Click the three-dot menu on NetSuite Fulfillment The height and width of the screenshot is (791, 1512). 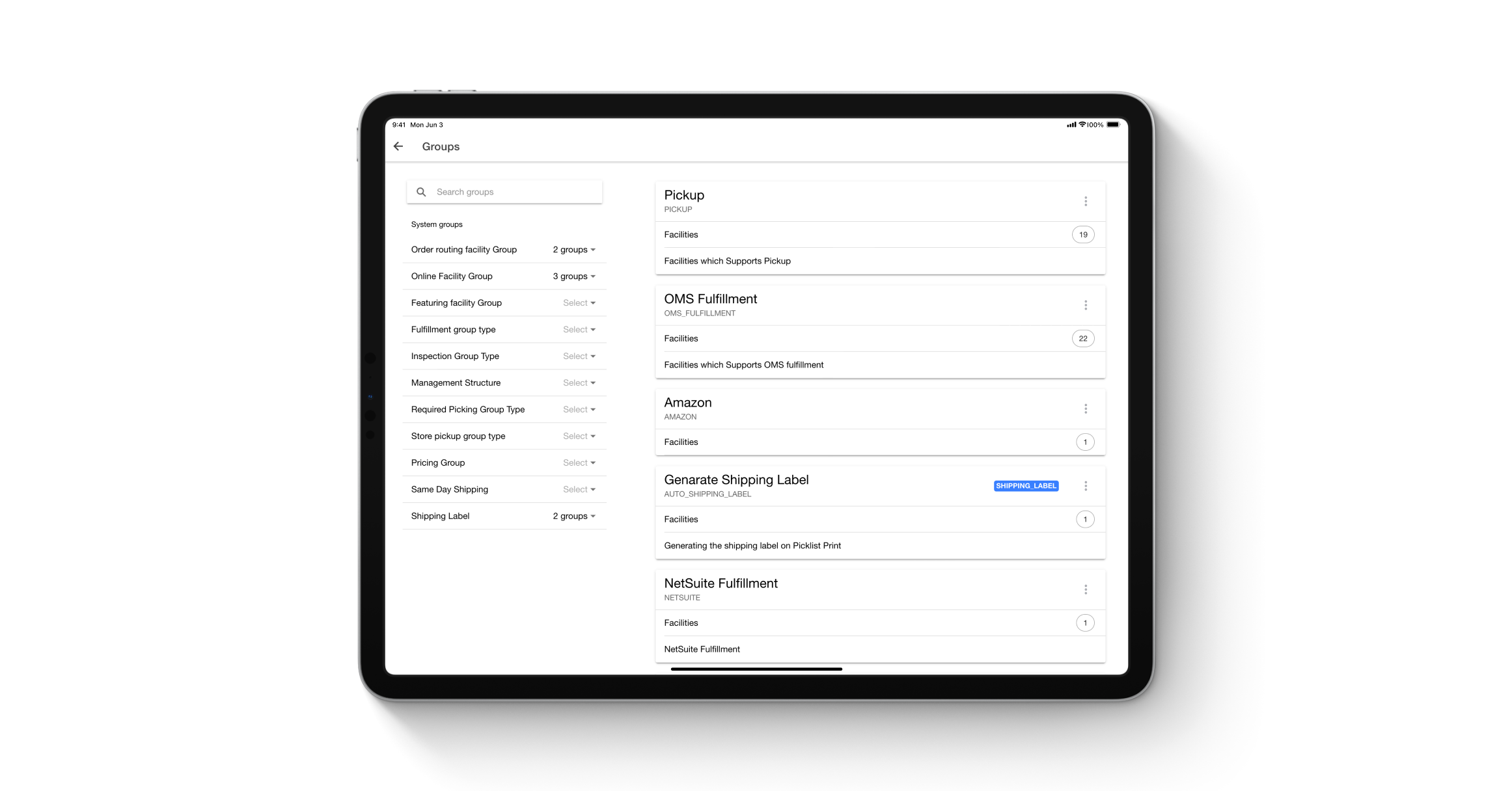coord(1086,589)
